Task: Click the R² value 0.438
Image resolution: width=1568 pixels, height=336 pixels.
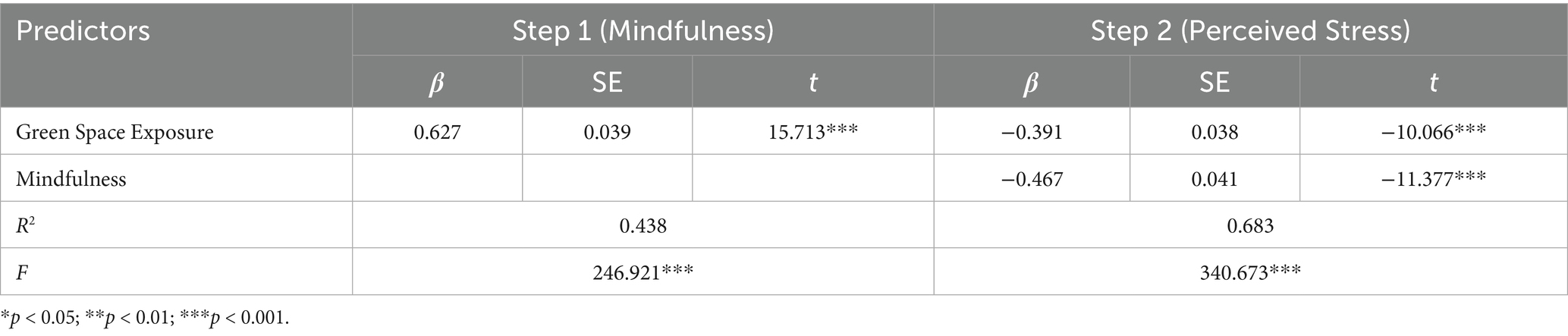Action: point(643,225)
